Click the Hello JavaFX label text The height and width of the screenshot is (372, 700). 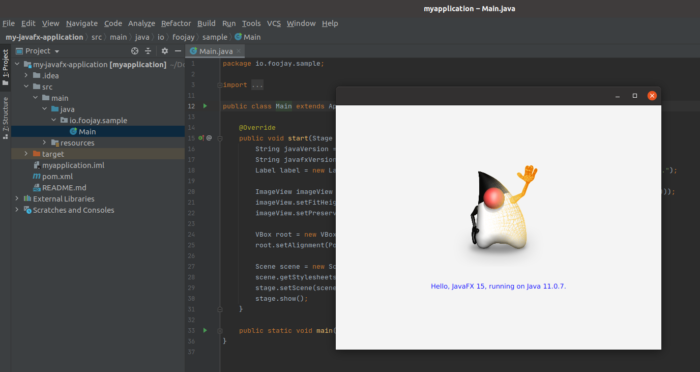tap(498, 286)
